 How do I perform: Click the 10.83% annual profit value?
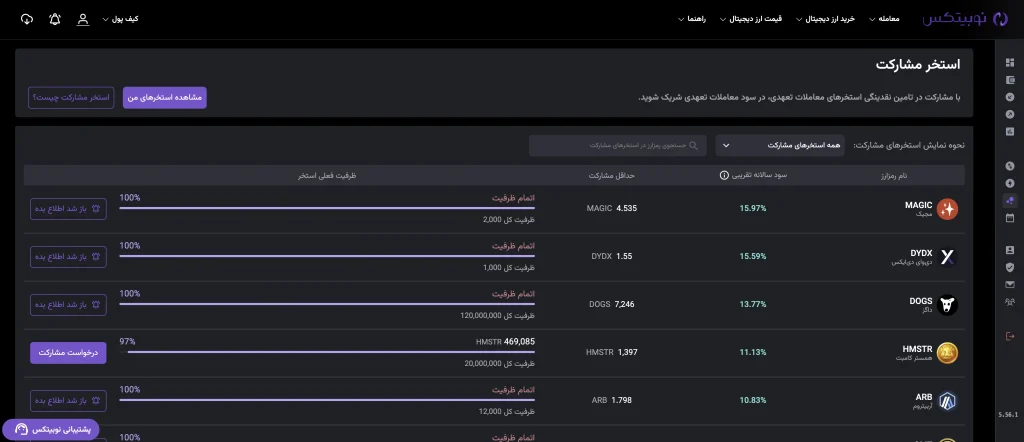(753, 400)
